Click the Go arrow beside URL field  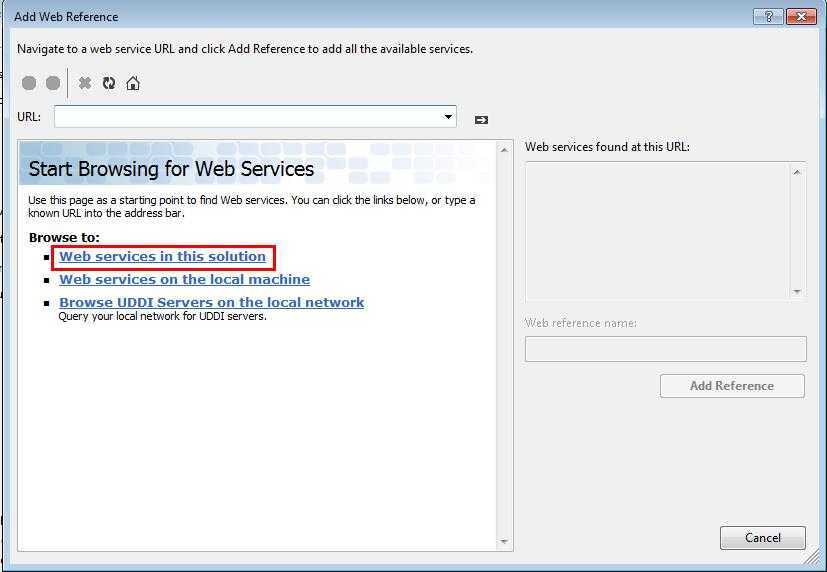[x=481, y=120]
